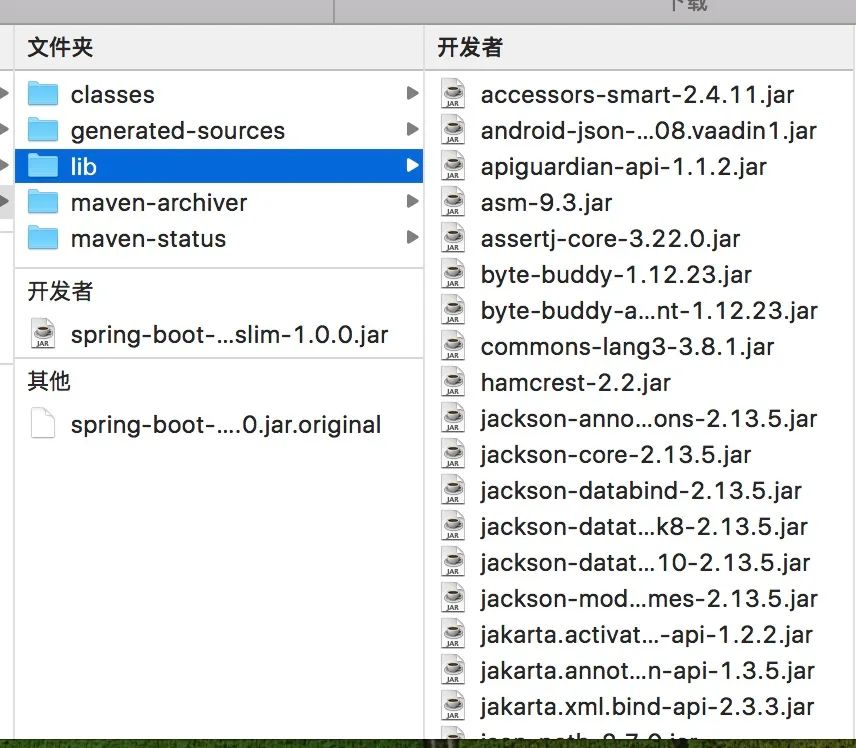Click the JAR icon of hamcrest-2.2.jar
This screenshot has height=748, width=856.
click(453, 382)
